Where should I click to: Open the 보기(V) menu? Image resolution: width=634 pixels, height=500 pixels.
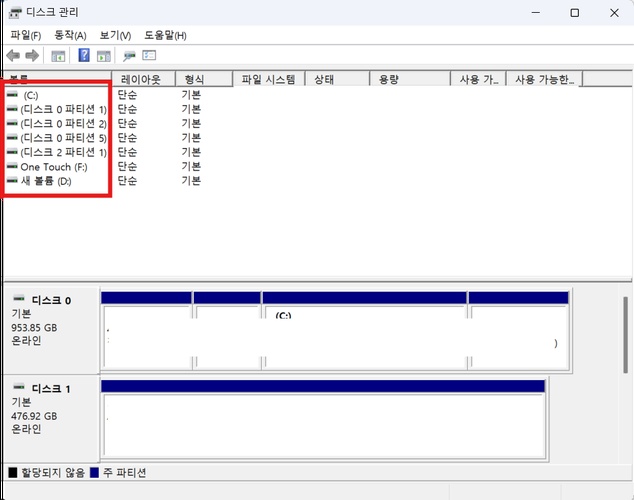pos(115,36)
